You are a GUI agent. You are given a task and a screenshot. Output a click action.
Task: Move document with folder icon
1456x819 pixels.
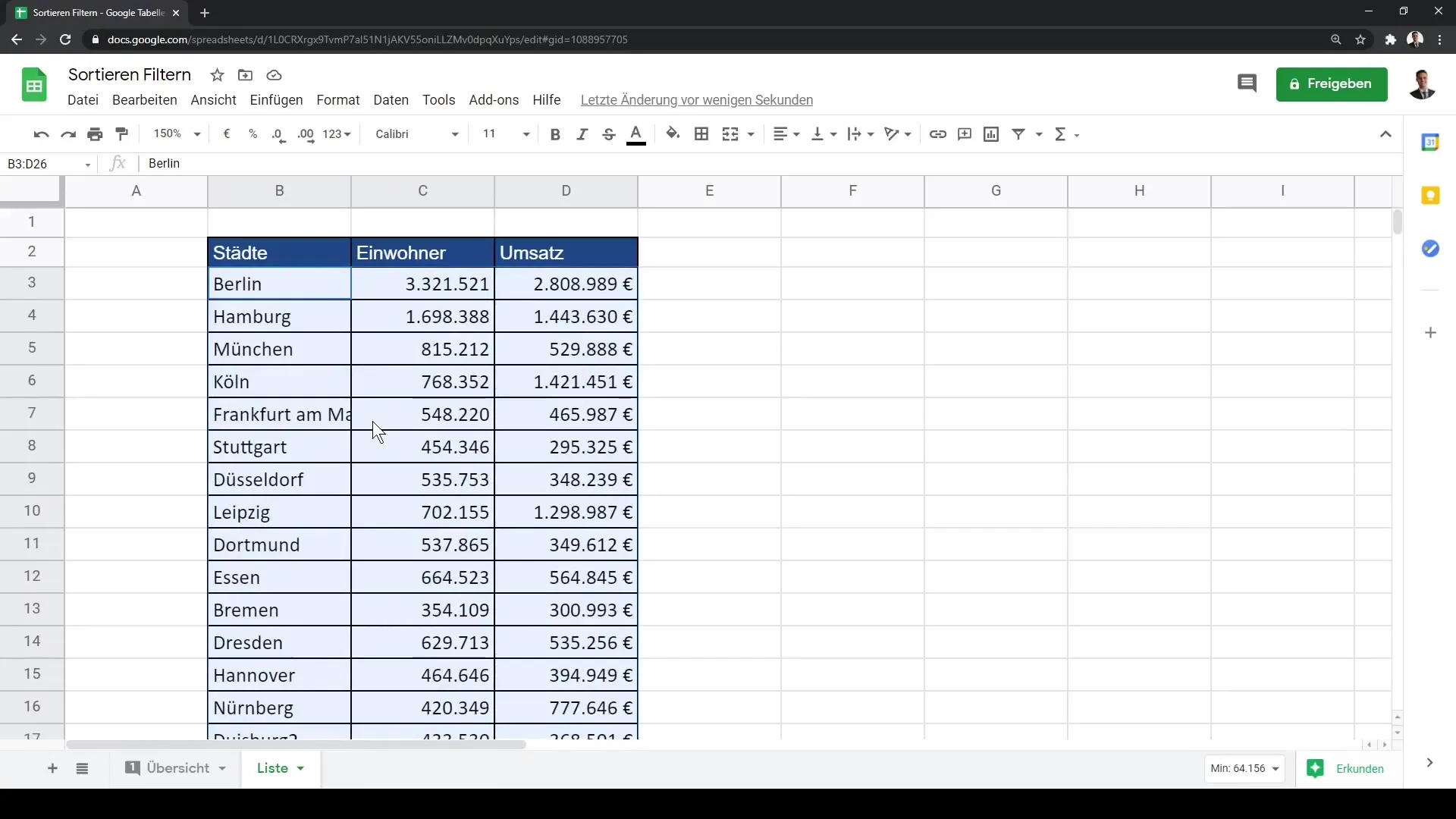(x=245, y=75)
